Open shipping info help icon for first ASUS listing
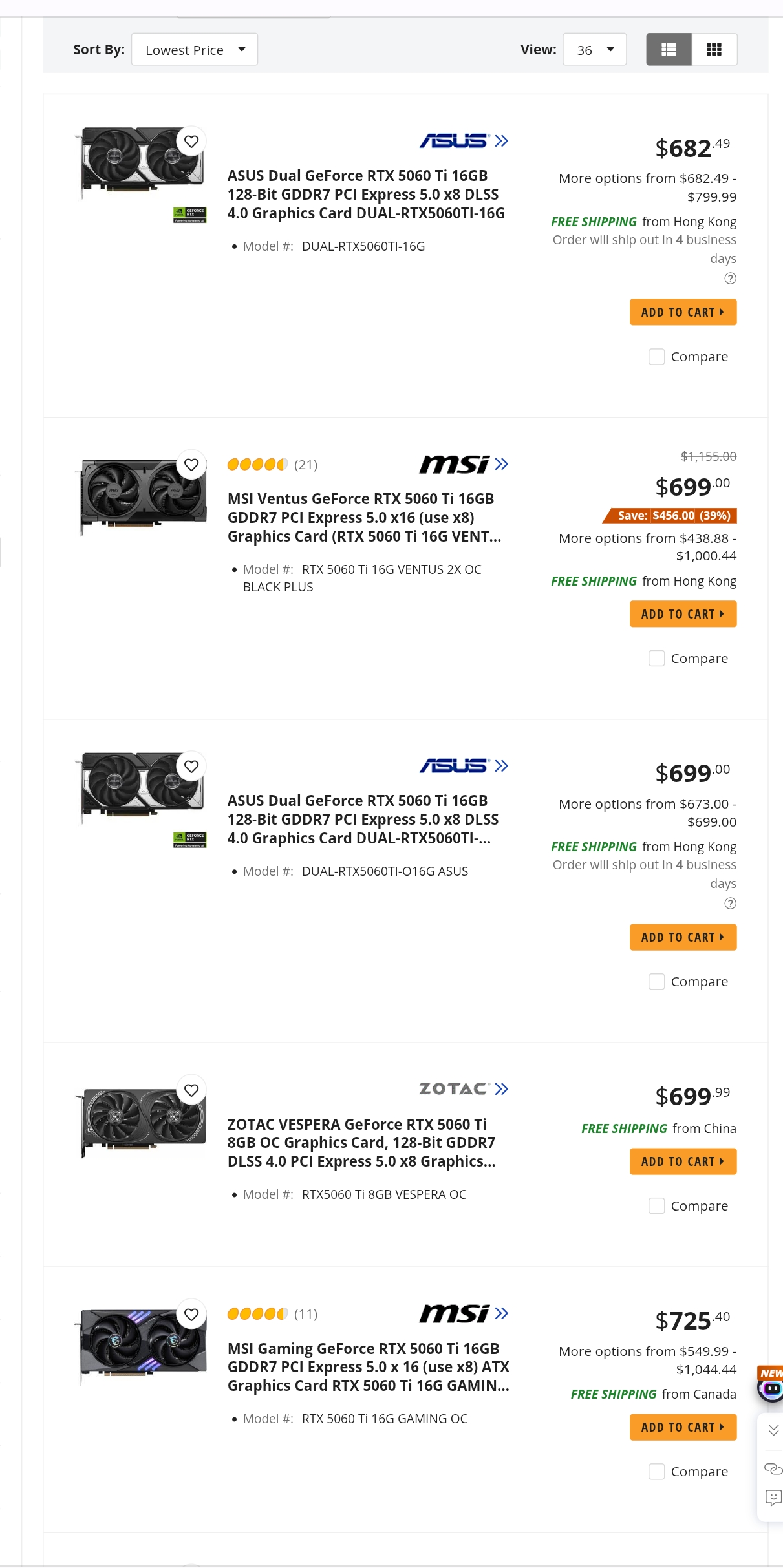Viewport: 783px width, 1568px height. 730,279
